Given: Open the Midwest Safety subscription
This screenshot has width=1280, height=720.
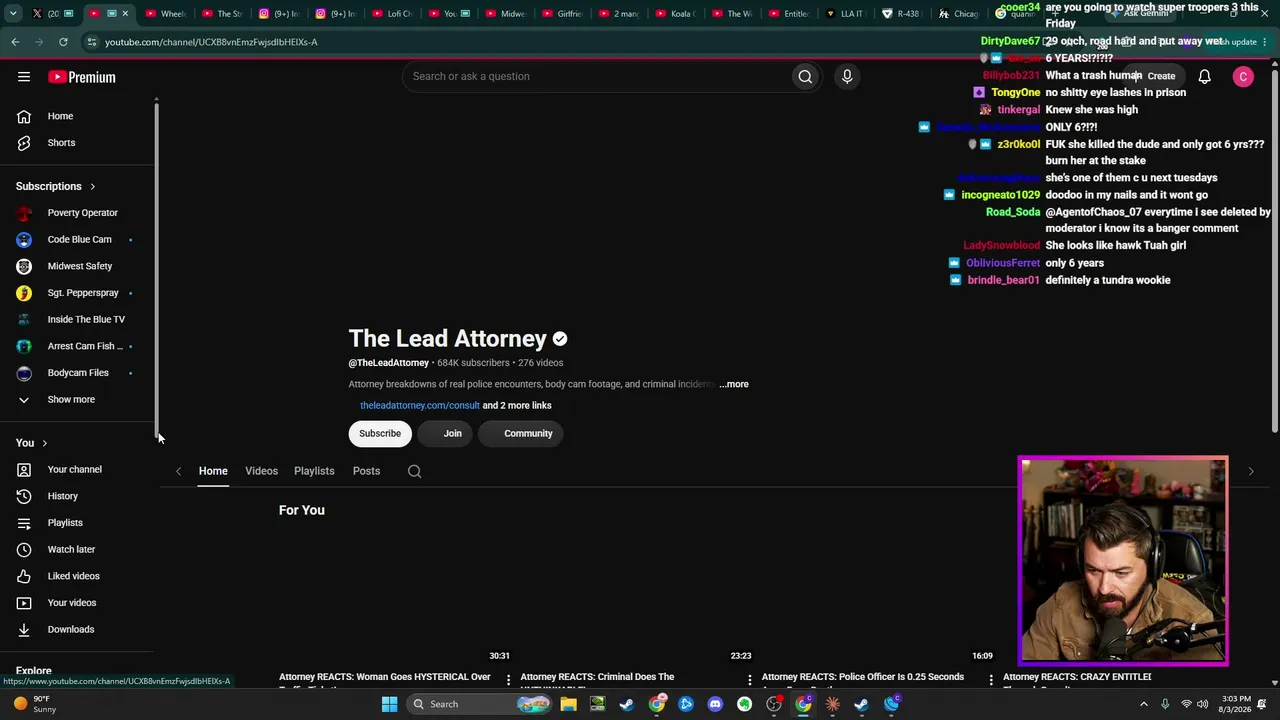Looking at the screenshot, I should (78, 266).
